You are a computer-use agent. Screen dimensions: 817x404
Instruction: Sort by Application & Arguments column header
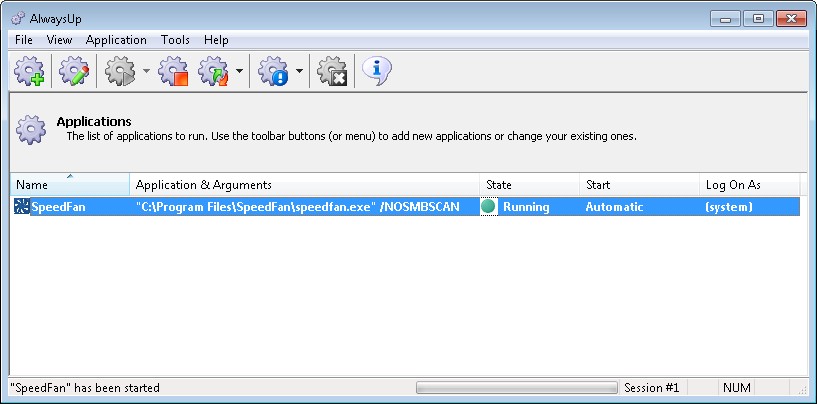(x=305, y=185)
